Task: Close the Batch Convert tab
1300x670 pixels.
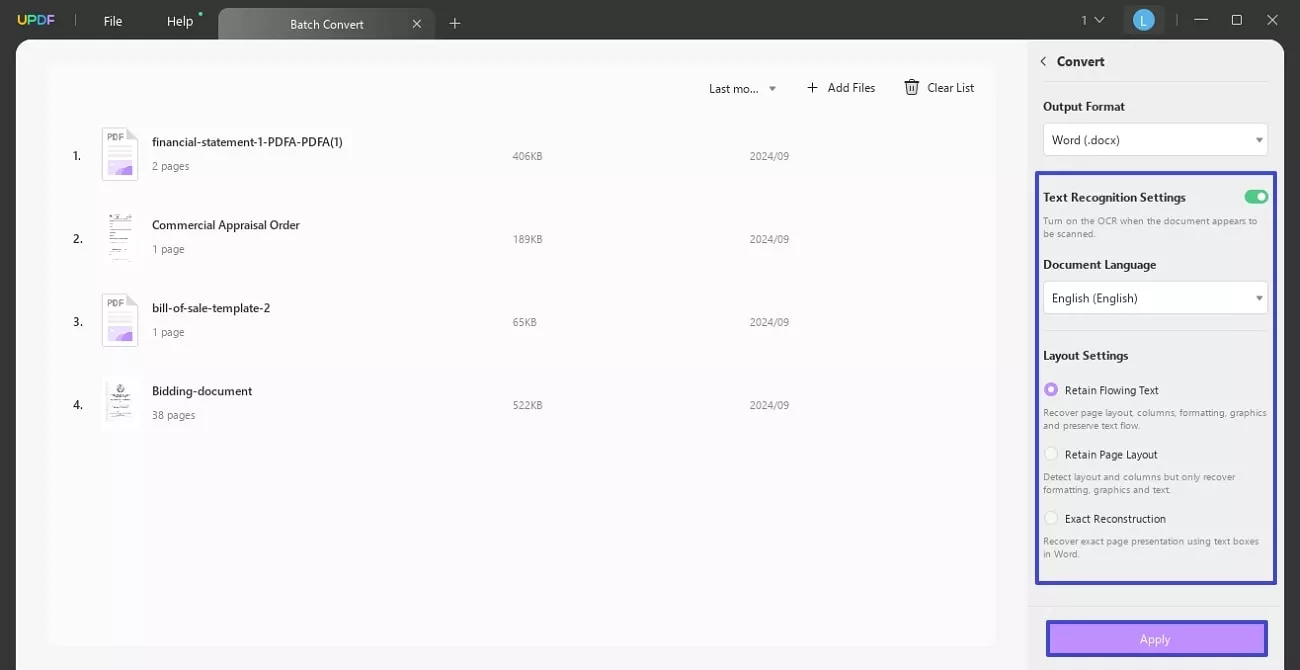Action: (417, 23)
